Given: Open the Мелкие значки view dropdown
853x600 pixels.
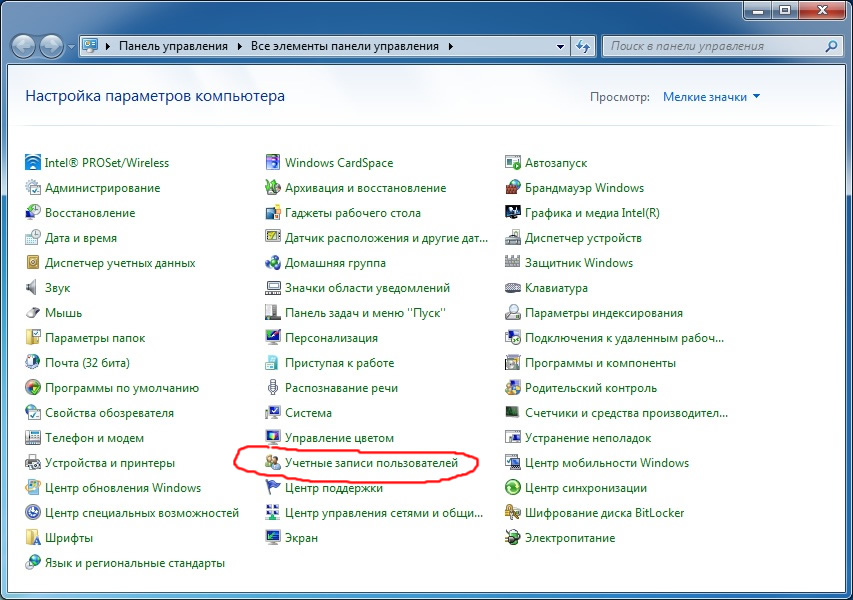Looking at the screenshot, I should (711, 97).
